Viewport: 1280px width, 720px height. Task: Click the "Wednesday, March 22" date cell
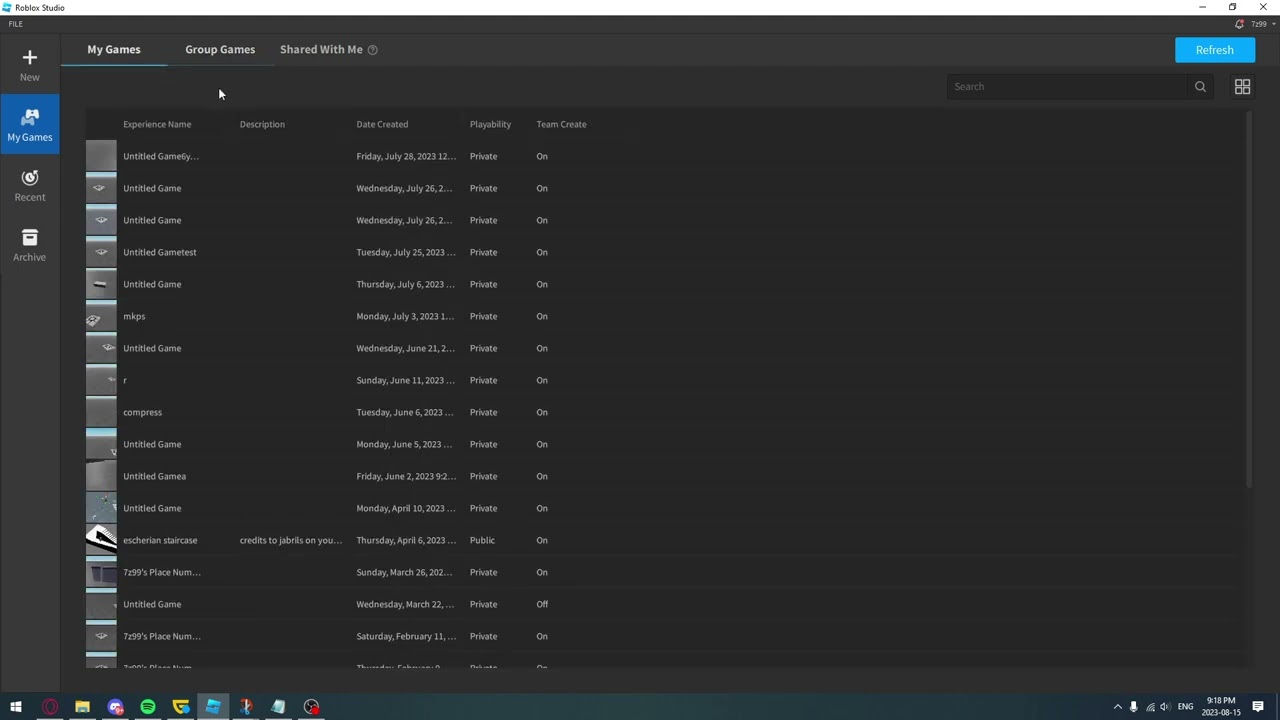point(406,605)
